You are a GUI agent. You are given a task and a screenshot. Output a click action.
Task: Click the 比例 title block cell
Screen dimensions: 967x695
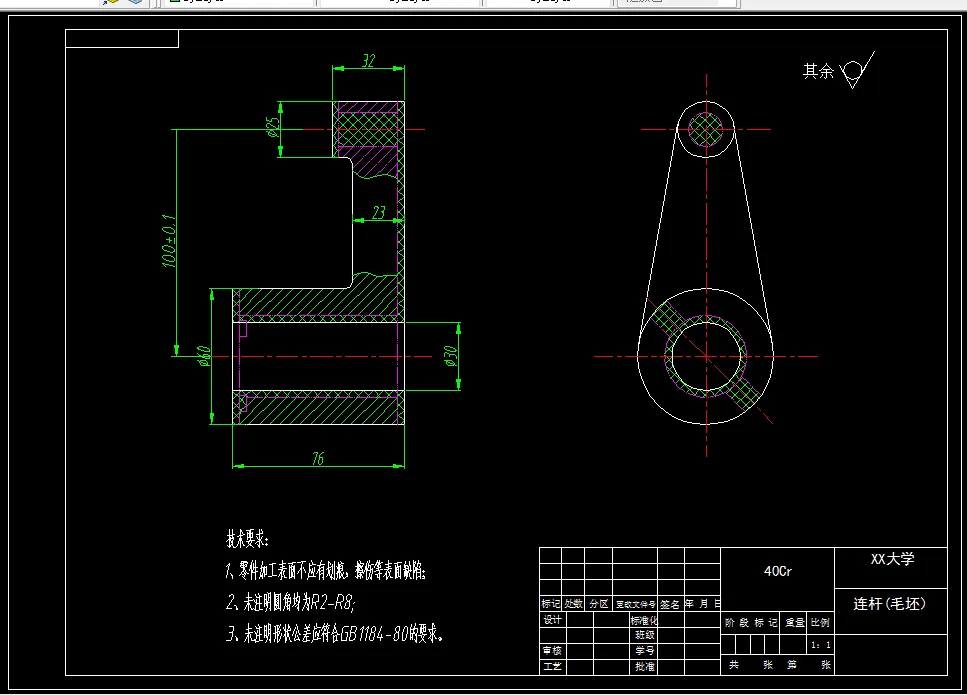point(820,623)
